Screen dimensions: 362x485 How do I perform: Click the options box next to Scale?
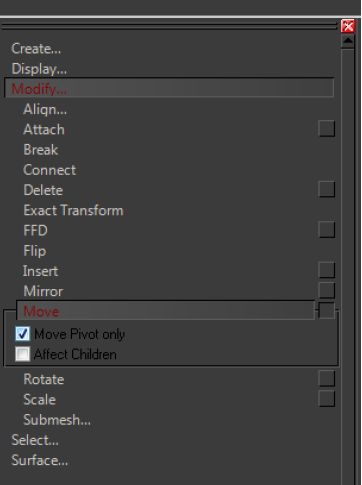pyautogui.click(x=326, y=399)
